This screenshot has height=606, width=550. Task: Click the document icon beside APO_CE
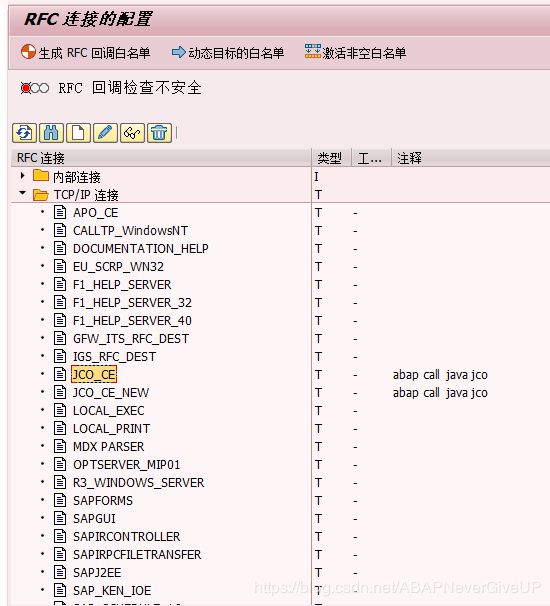(60, 212)
